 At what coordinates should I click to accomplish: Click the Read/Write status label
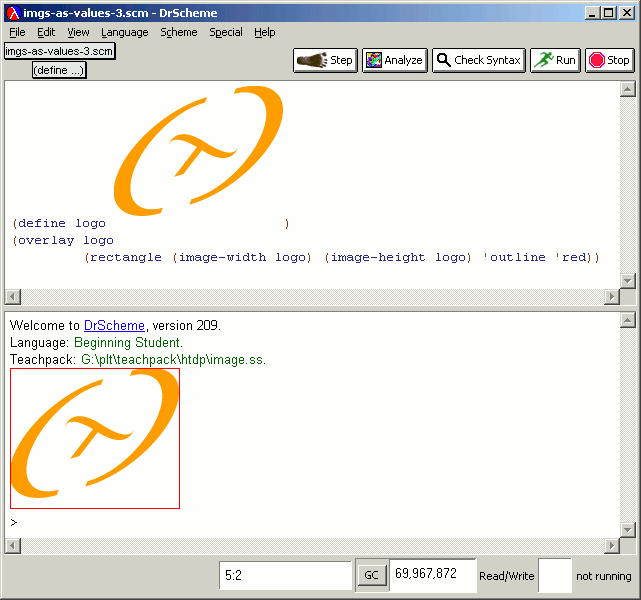click(x=507, y=576)
